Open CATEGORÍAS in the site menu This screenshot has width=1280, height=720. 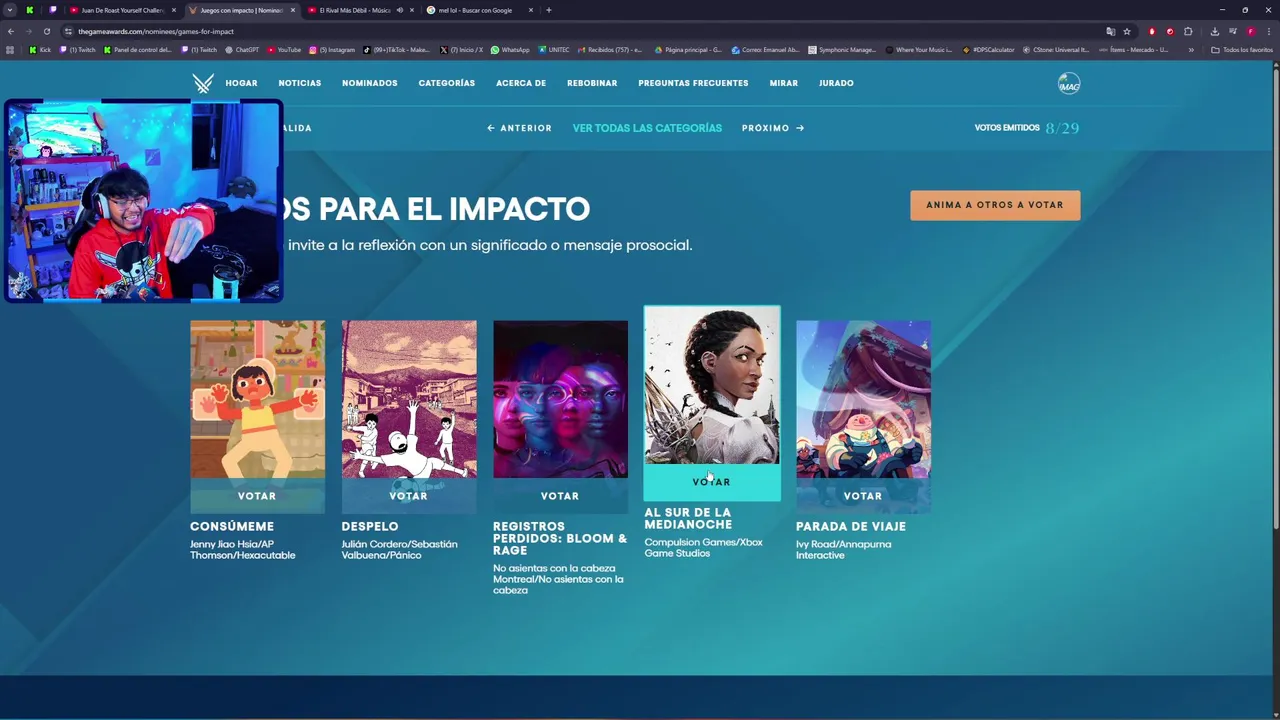tap(447, 84)
